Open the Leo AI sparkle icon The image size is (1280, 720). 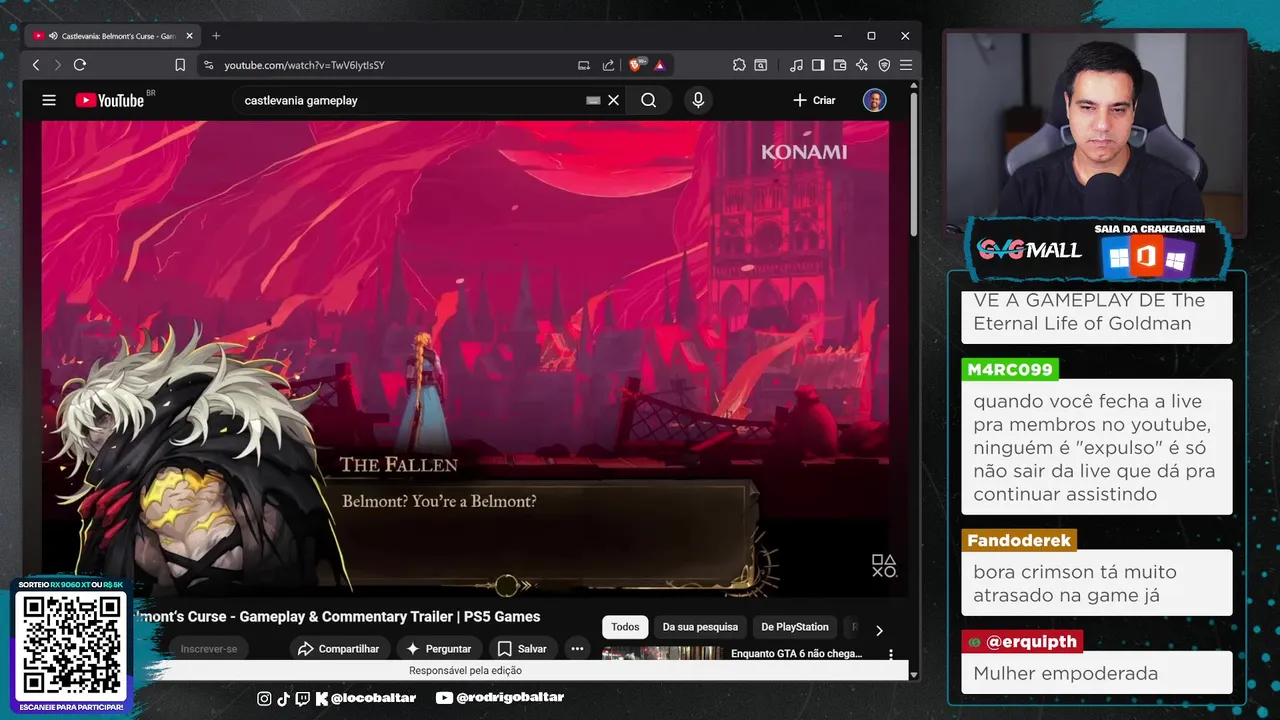pos(862,65)
